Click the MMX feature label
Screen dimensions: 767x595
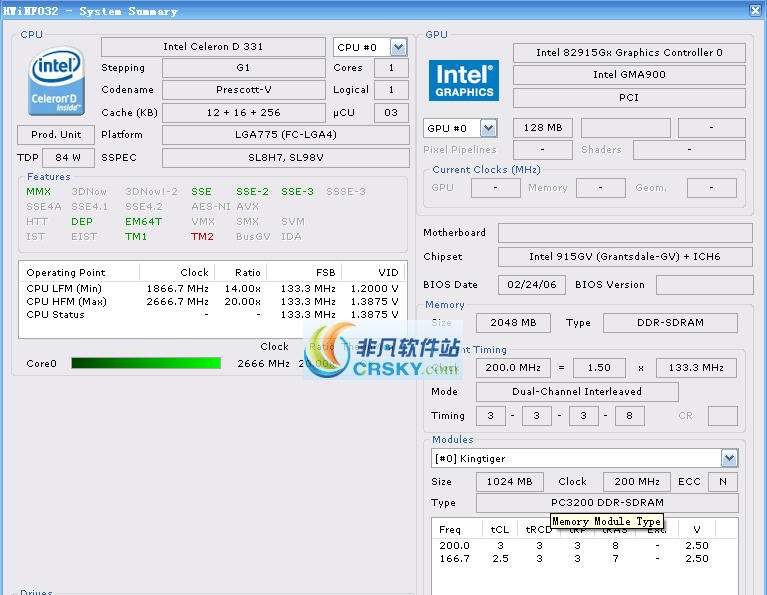click(38, 191)
